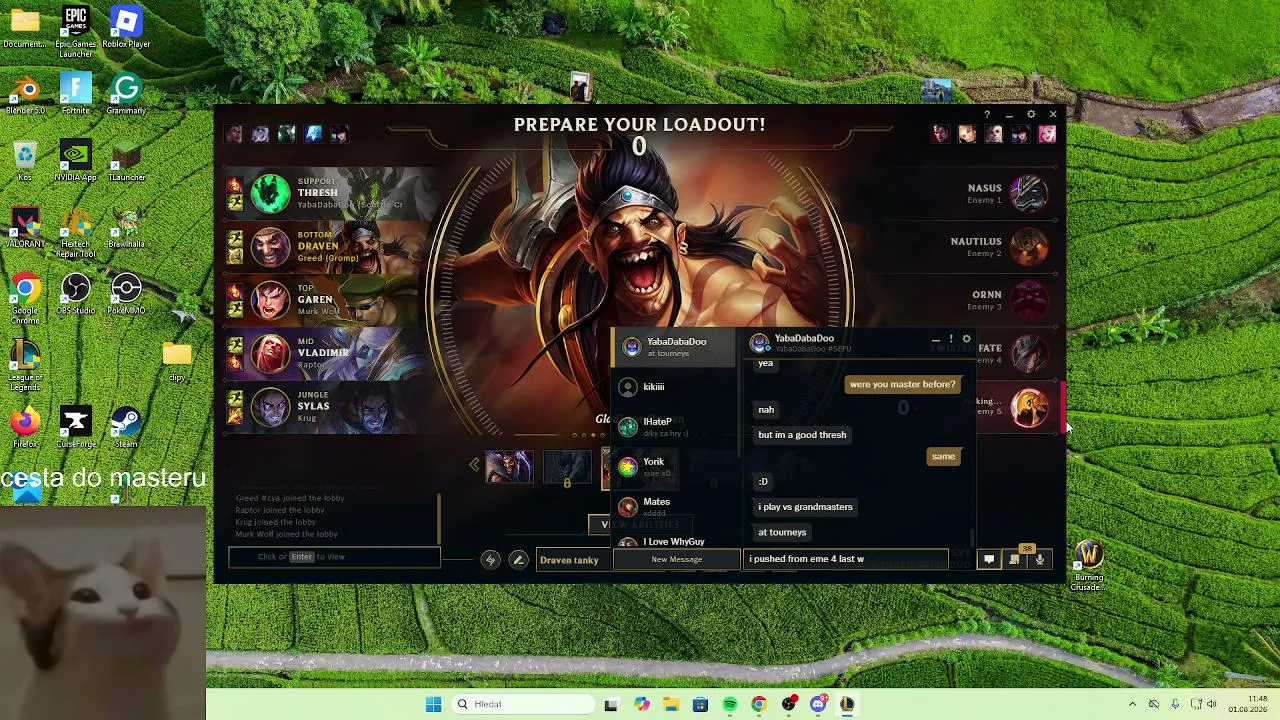The width and height of the screenshot is (1280, 720).
Task: Click the Nasus enemy portrait
Action: (x=1029, y=194)
